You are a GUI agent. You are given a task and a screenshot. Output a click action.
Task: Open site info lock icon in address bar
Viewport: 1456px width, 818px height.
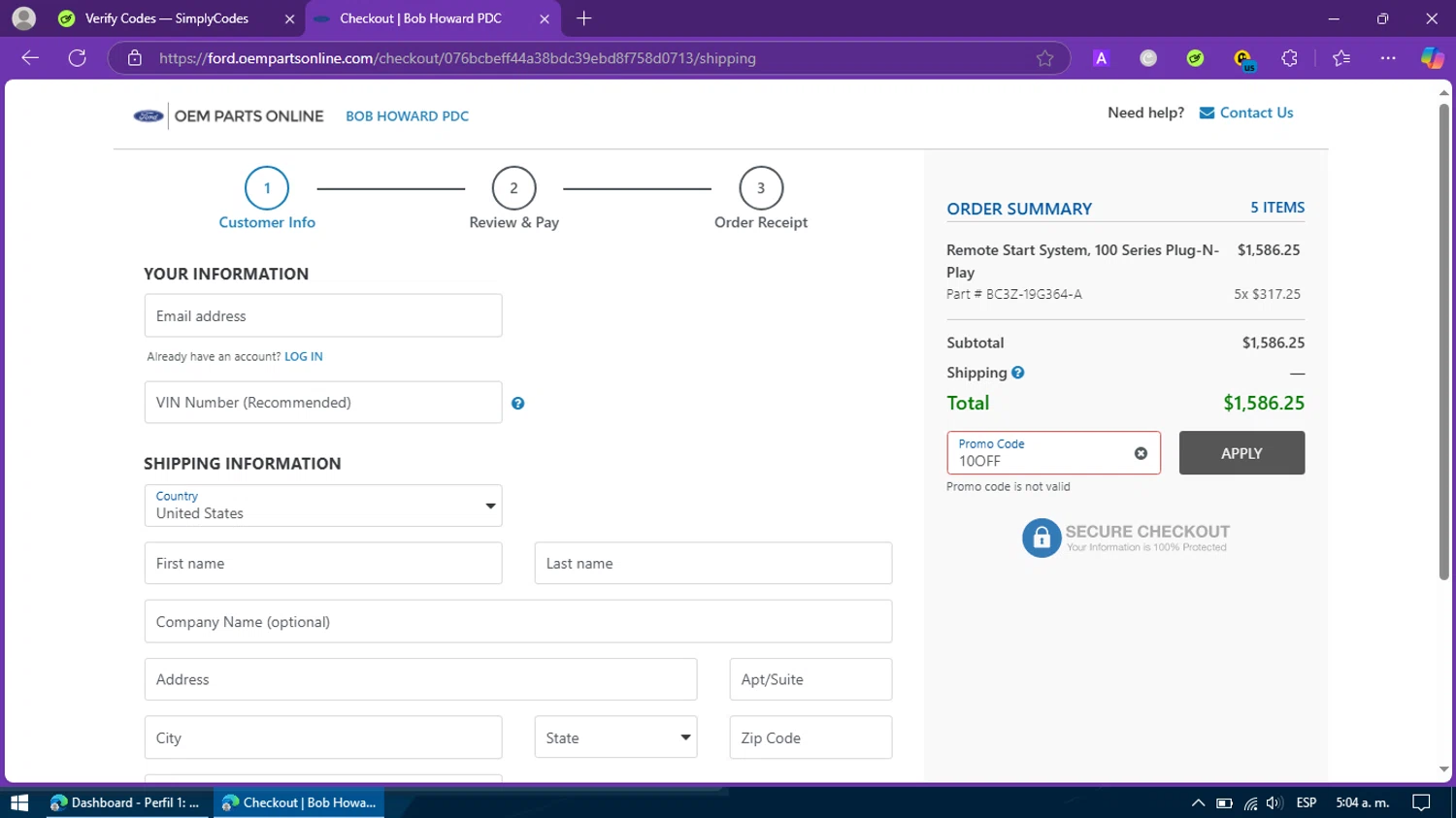[135, 58]
